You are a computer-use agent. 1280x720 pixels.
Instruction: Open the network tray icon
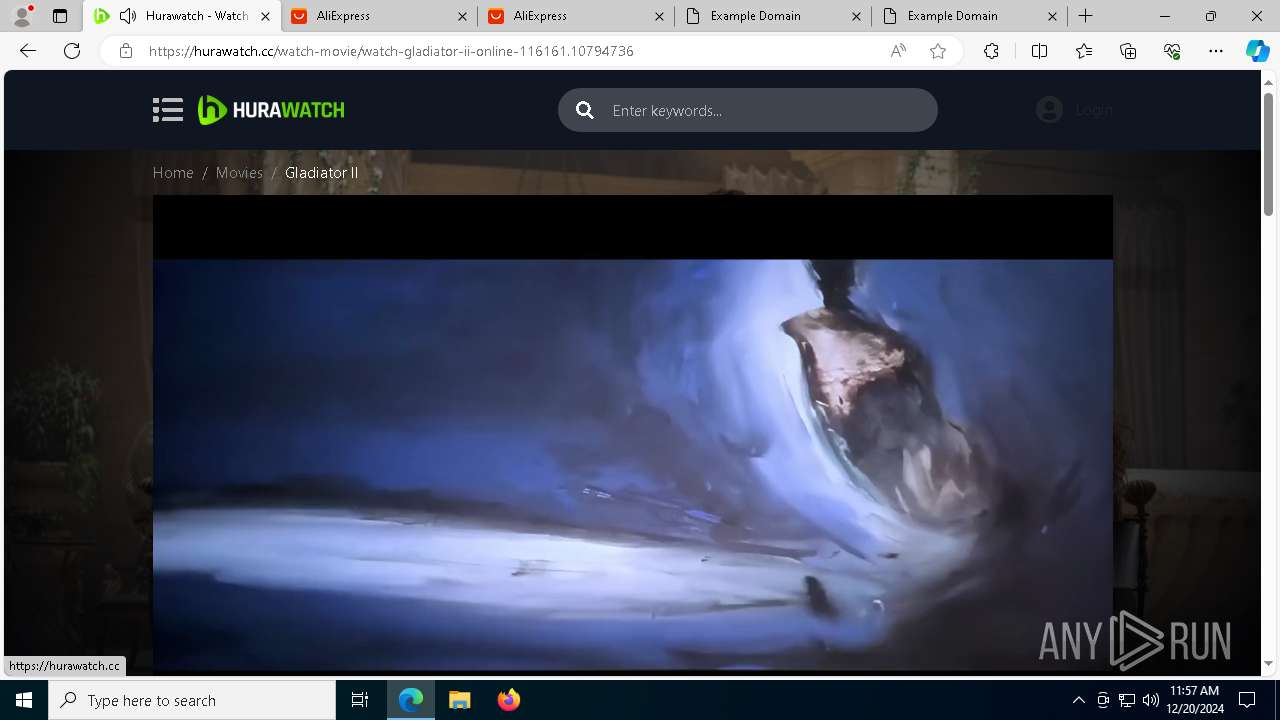[x=1127, y=700]
